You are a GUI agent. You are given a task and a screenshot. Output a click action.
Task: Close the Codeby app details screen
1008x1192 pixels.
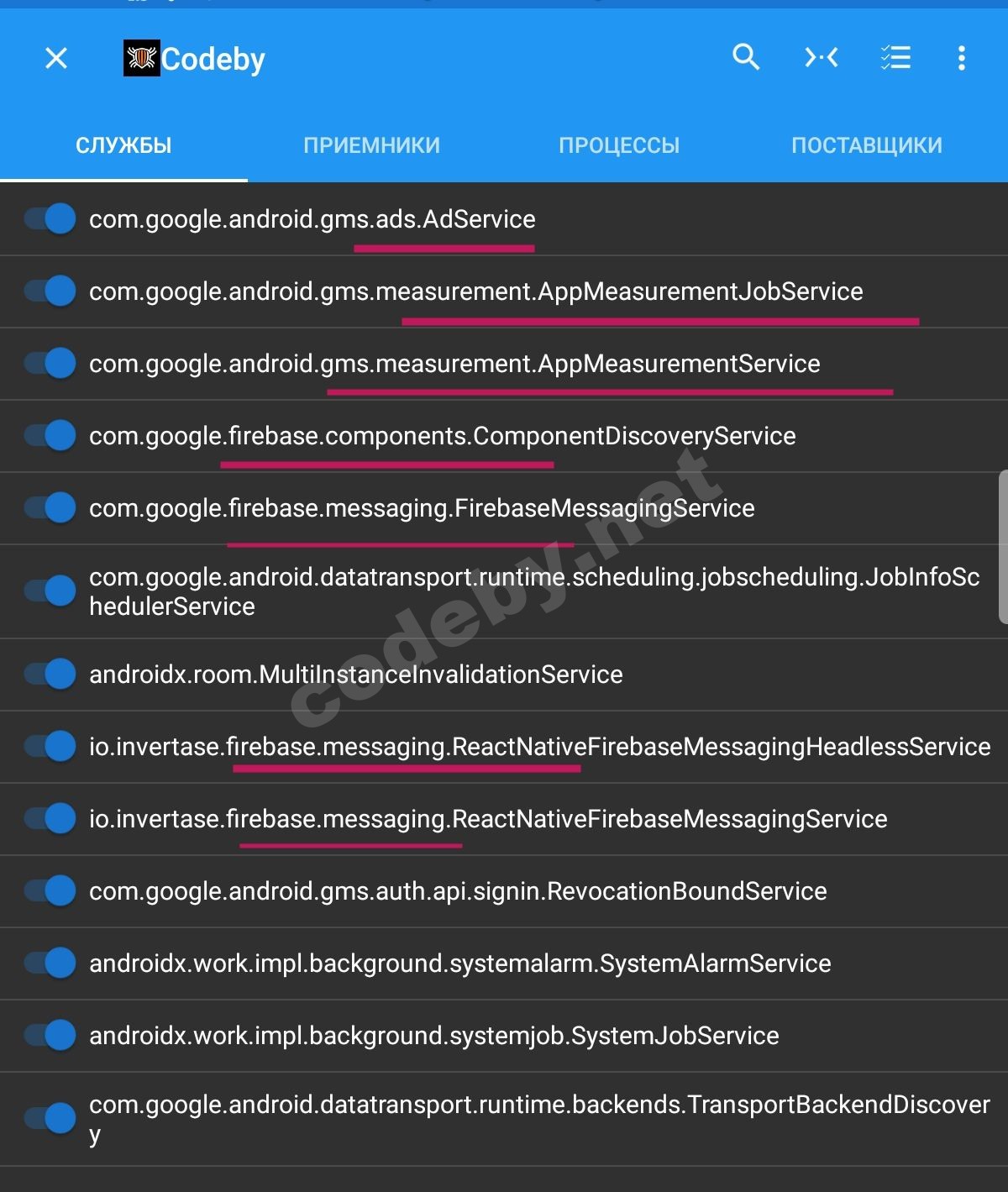pos(56,58)
